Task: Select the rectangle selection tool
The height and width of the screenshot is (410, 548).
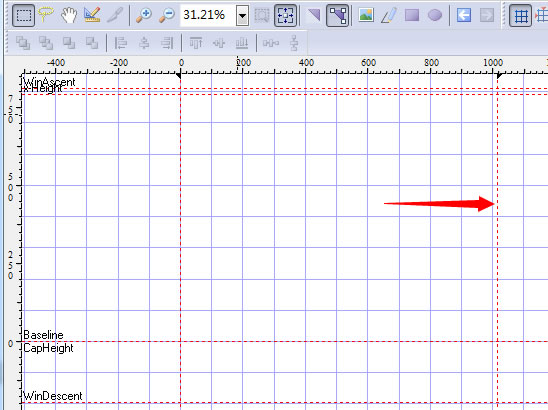Action: [x=23, y=15]
